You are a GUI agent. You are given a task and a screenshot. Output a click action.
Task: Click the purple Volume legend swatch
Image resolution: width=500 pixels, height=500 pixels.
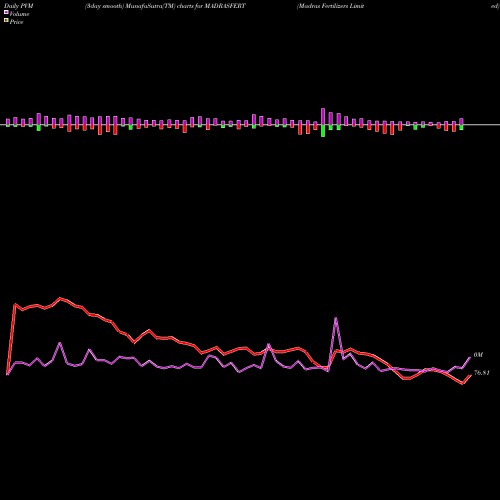click(x=6, y=12)
